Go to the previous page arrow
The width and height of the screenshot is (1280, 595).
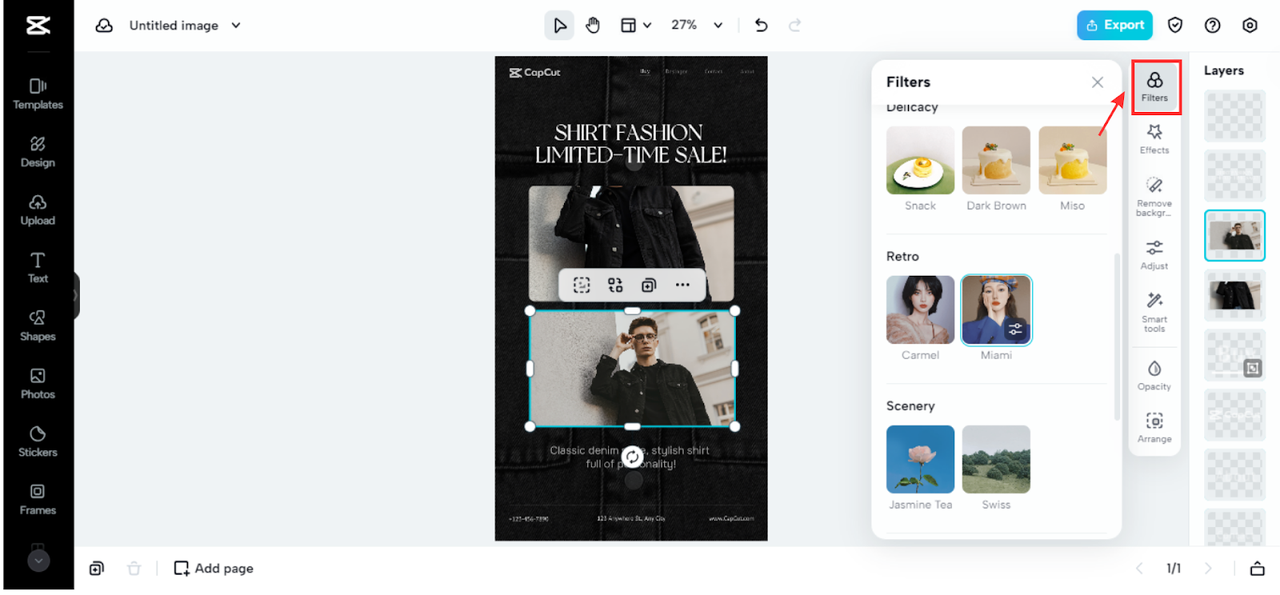(1138, 568)
